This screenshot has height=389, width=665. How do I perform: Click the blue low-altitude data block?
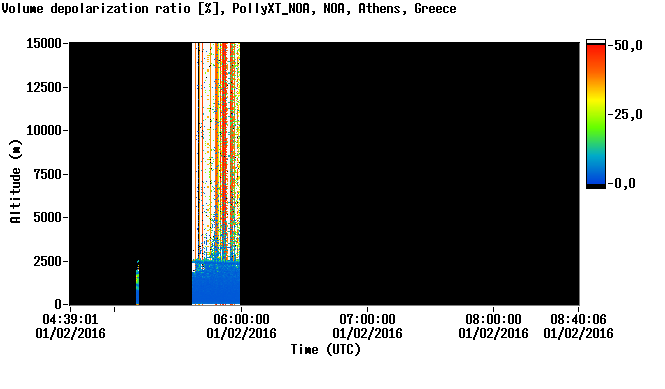pyautogui.click(x=216, y=283)
